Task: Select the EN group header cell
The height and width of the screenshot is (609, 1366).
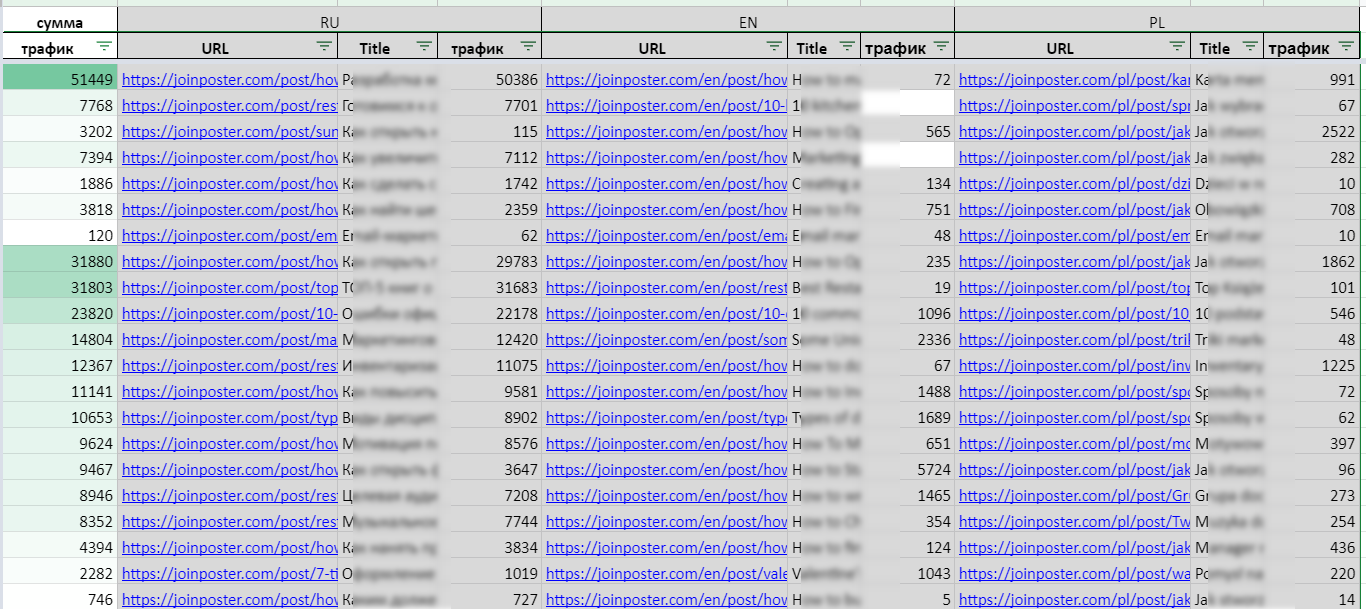Action: pyautogui.click(x=748, y=20)
